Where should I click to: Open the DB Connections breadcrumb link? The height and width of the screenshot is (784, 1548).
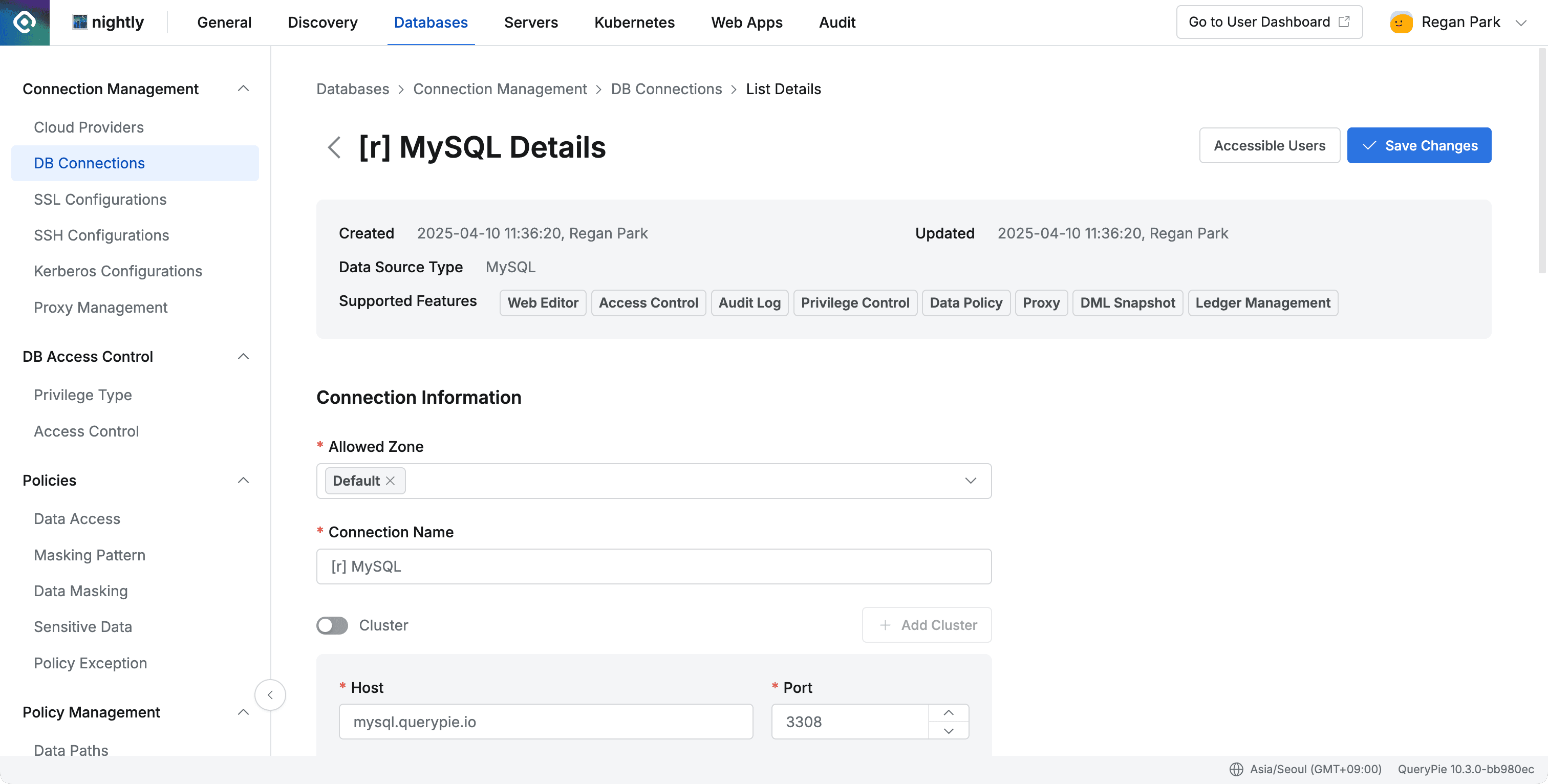(x=666, y=89)
